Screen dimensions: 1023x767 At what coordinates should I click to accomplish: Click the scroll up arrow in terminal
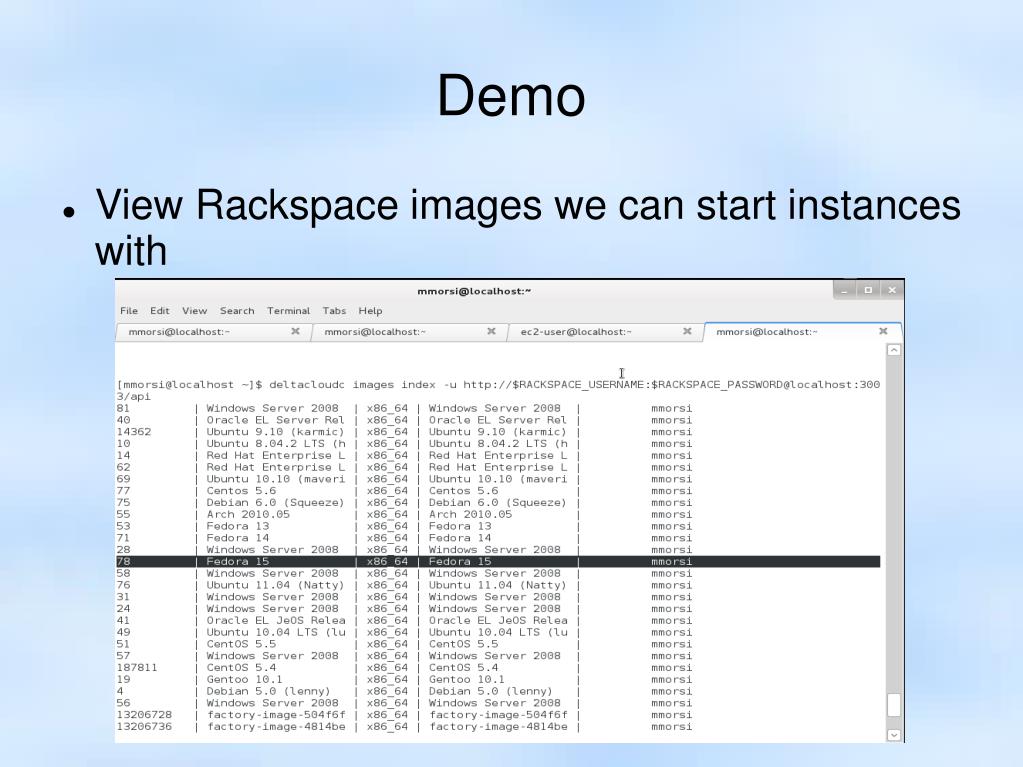[894, 350]
